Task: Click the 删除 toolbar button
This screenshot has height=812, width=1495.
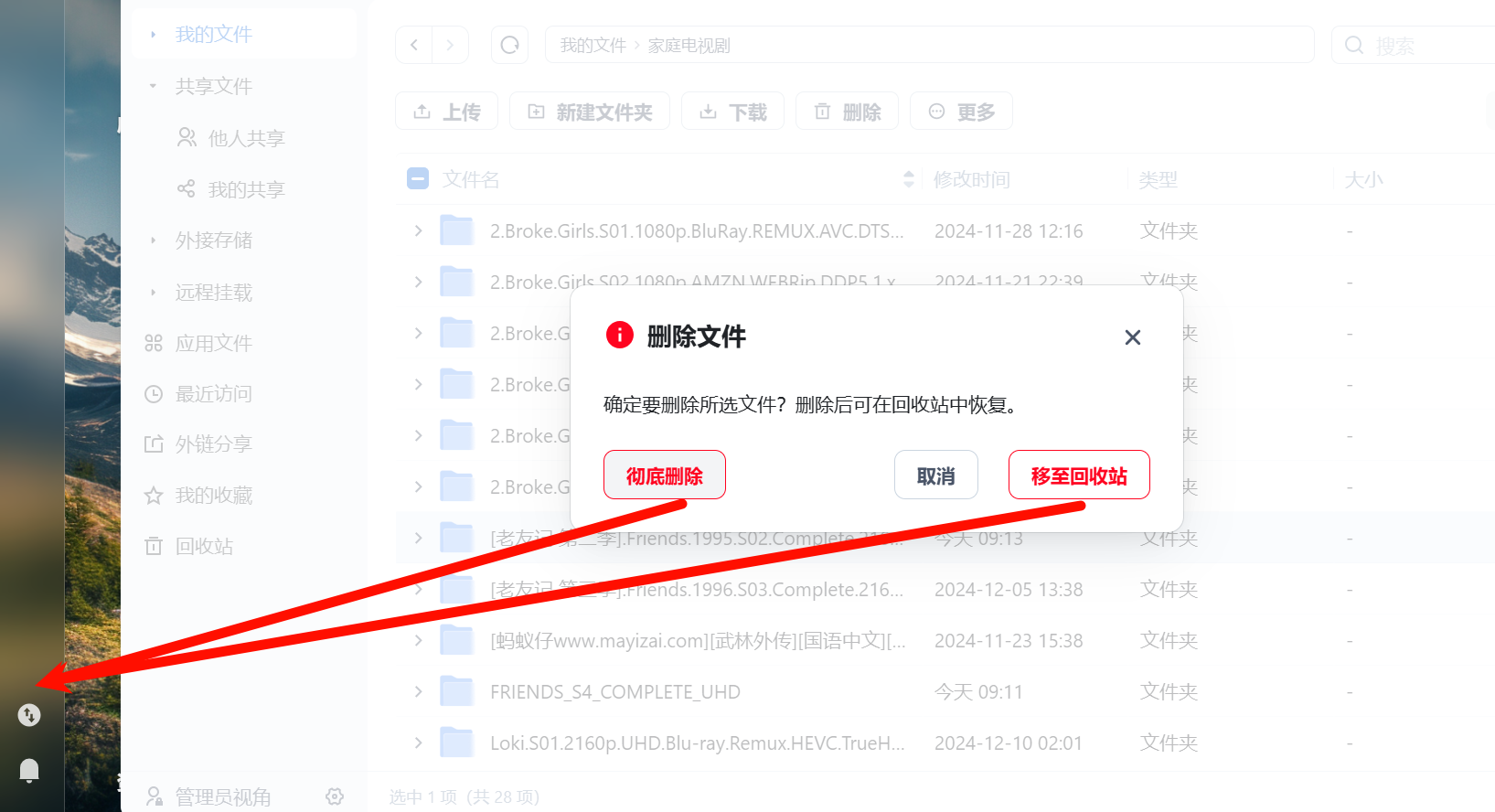Action: pos(848,112)
